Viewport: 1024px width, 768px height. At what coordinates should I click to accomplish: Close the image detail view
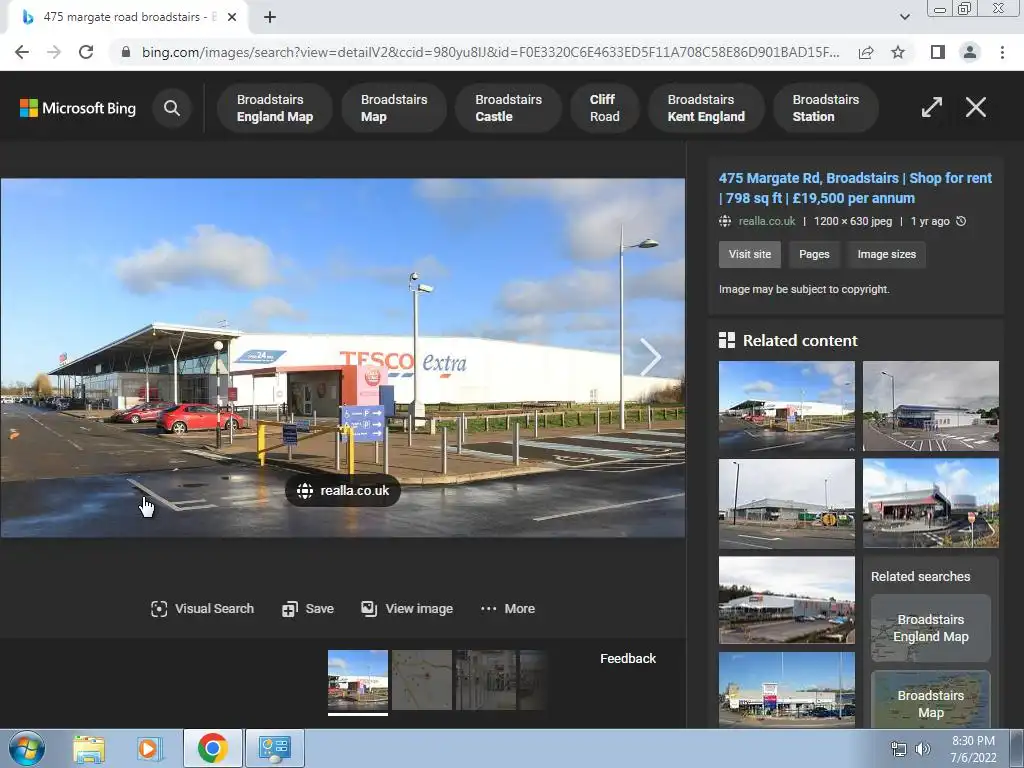click(976, 107)
